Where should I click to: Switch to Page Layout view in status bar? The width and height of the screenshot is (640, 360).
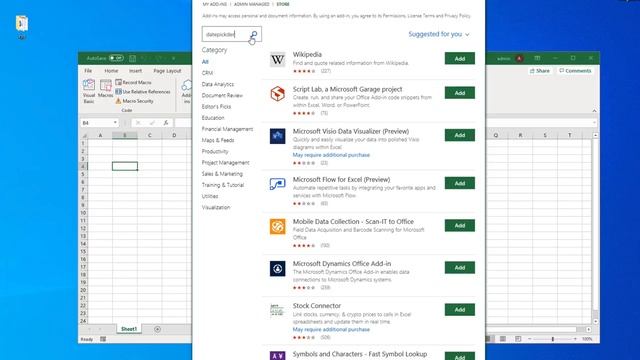click(503, 339)
